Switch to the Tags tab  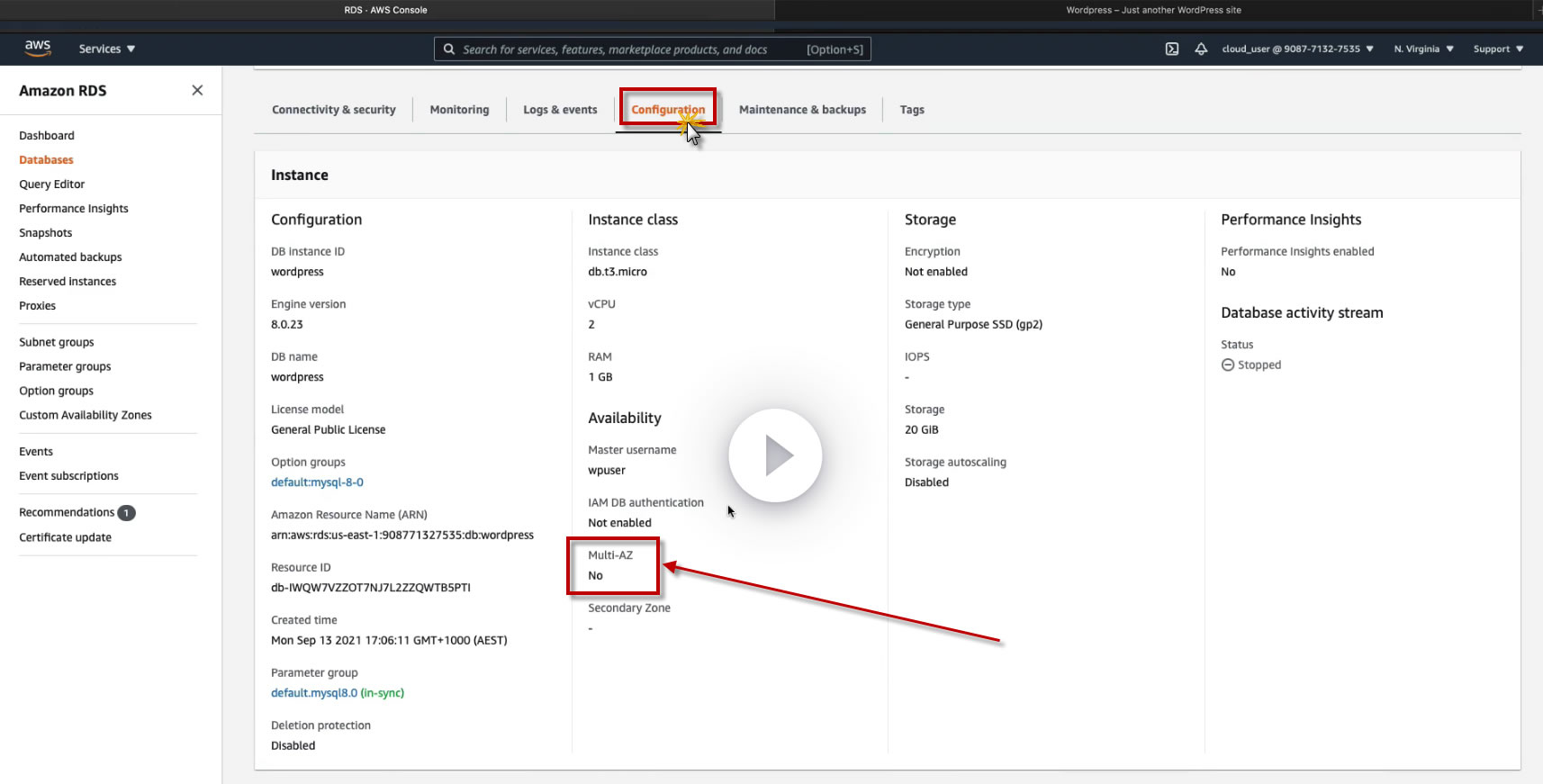pyautogui.click(x=912, y=110)
